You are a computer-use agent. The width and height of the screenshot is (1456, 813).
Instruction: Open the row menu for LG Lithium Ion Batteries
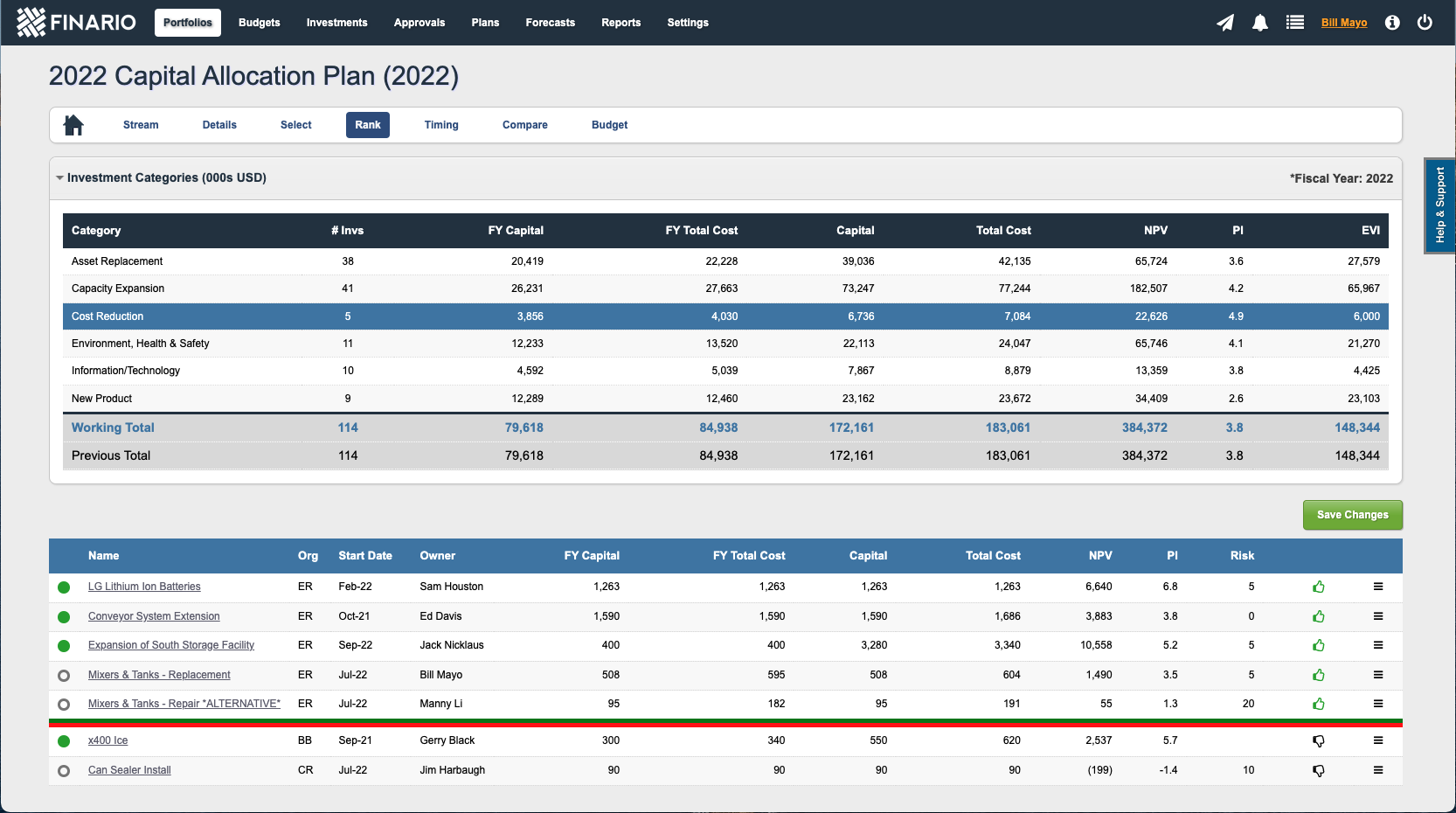coord(1378,587)
